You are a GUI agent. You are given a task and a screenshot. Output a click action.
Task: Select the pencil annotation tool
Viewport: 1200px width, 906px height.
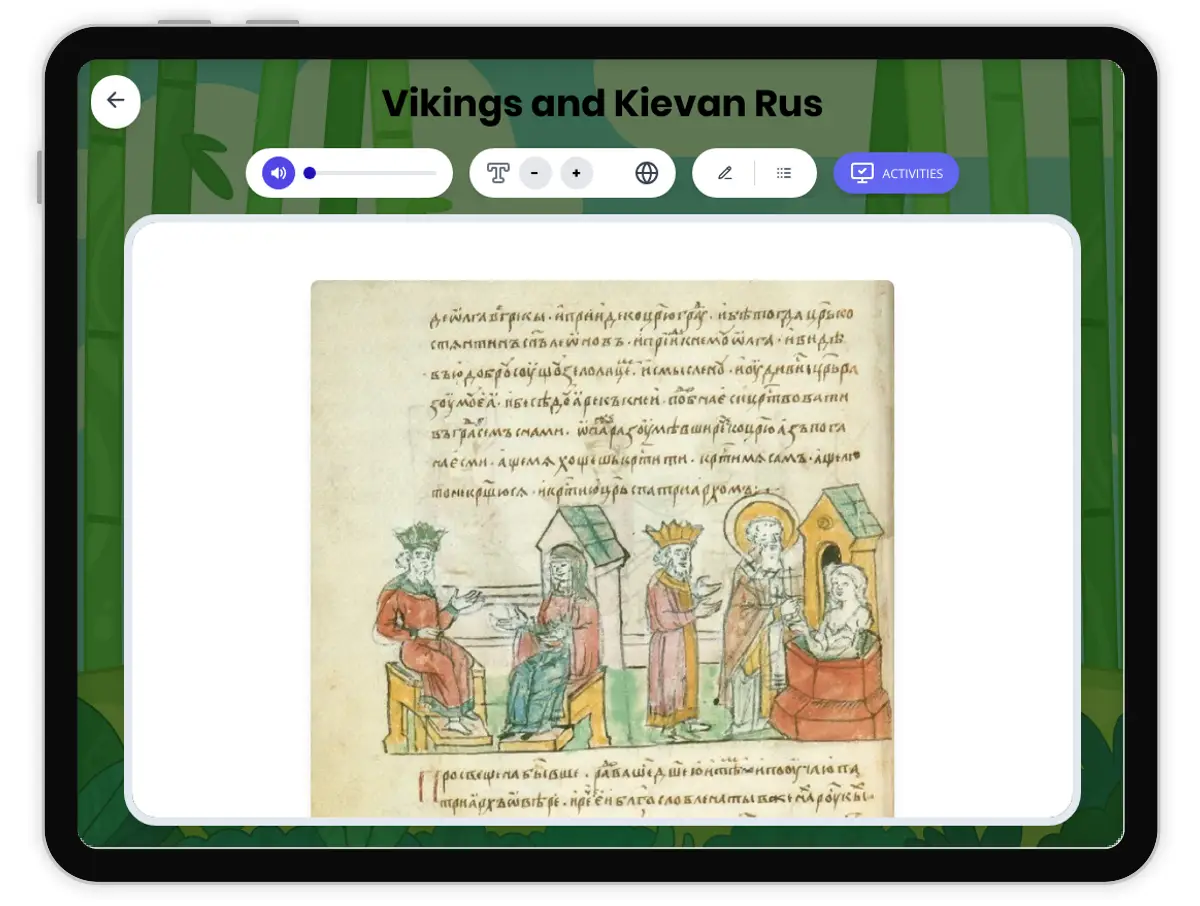tap(725, 173)
